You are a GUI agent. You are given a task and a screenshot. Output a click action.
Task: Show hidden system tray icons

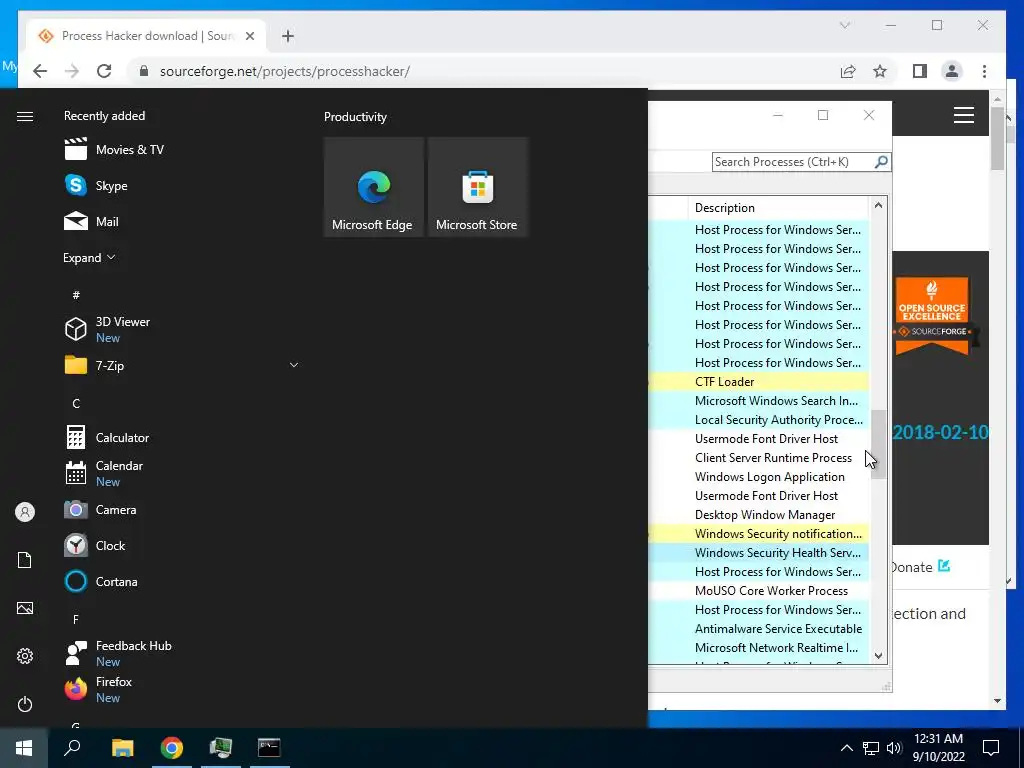[846, 748]
